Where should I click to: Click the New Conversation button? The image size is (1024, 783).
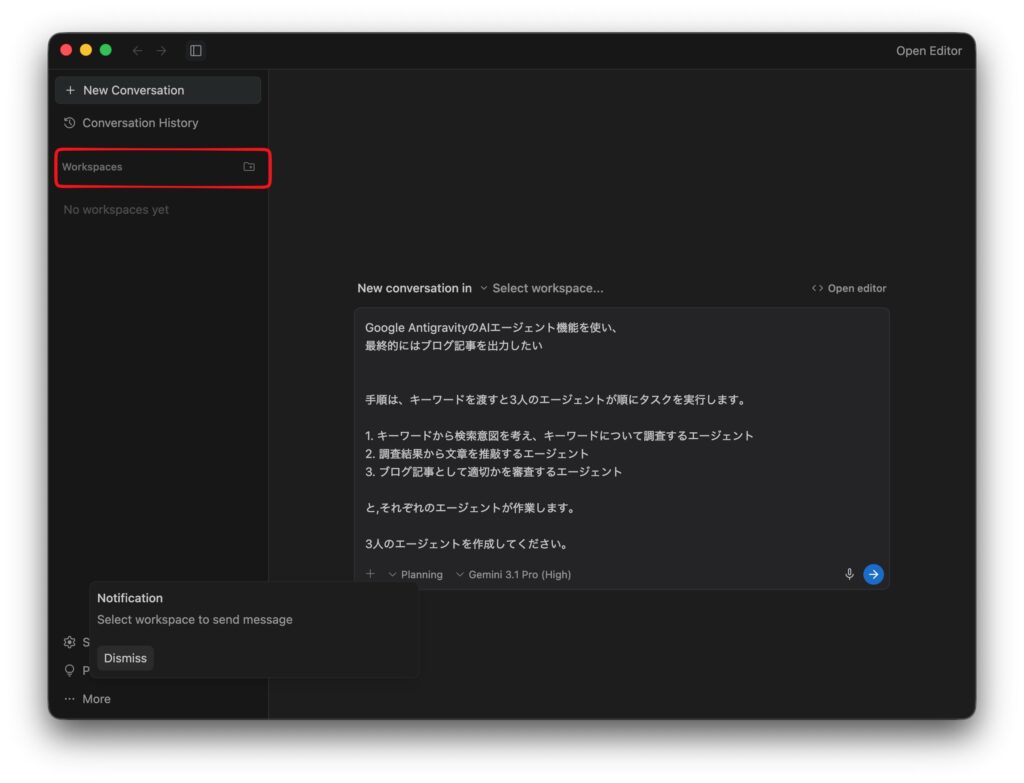pyautogui.click(x=158, y=90)
